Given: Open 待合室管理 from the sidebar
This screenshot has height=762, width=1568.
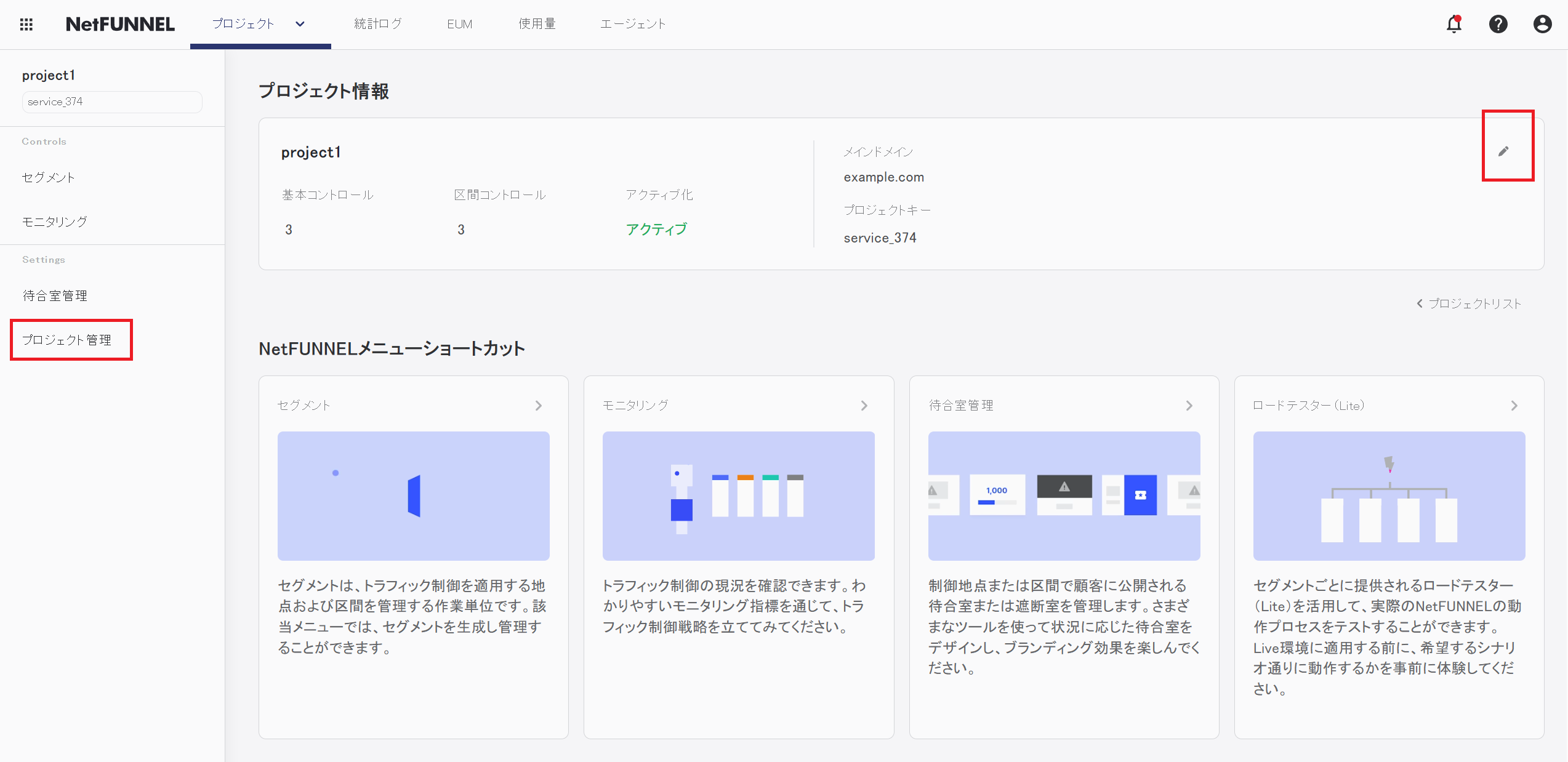Looking at the screenshot, I should point(55,295).
